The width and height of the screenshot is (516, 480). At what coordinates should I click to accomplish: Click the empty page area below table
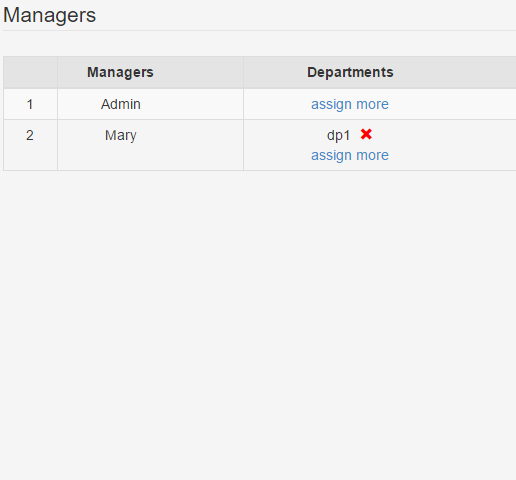[258, 317]
